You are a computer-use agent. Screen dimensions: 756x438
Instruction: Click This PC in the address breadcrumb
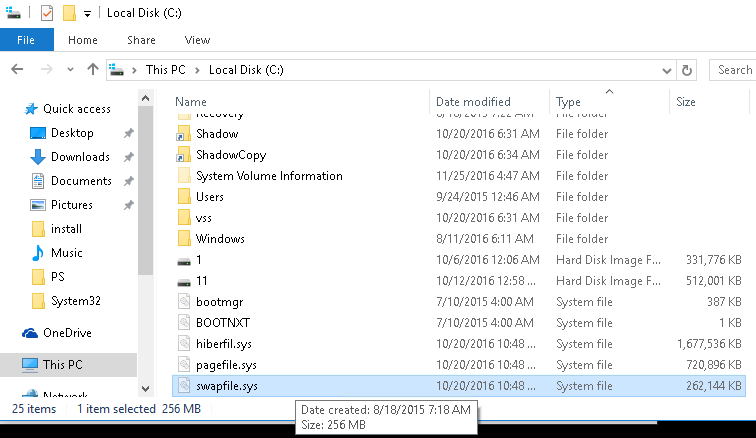(165, 70)
